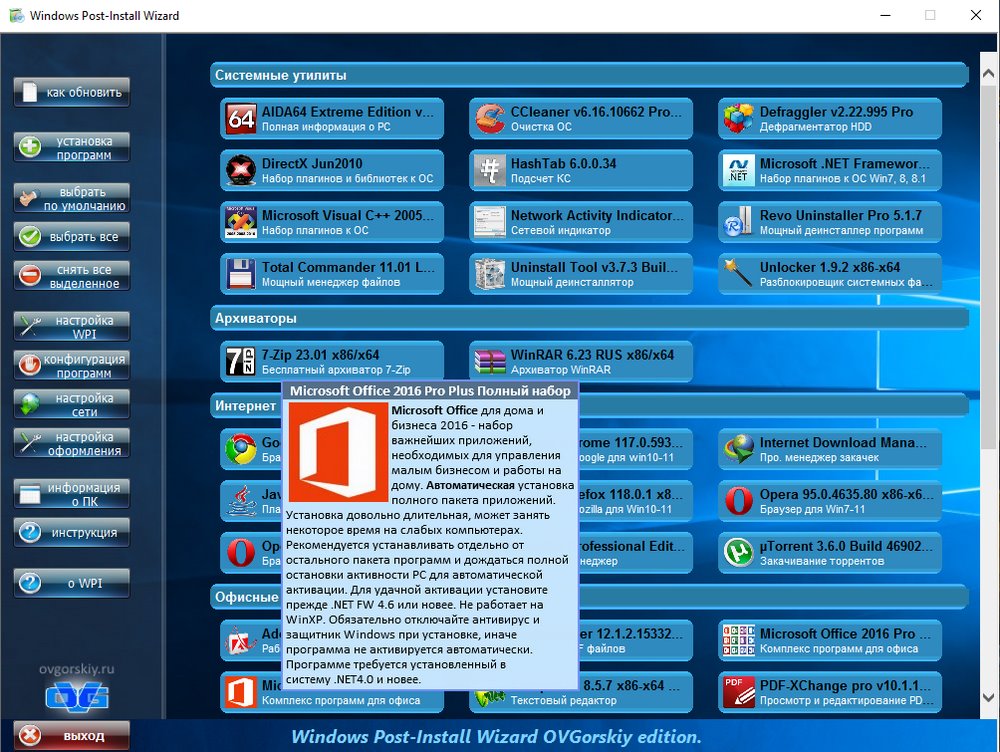The height and width of the screenshot is (752, 1000).
Task: Select the µTorrent green icon
Action: click(739, 553)
